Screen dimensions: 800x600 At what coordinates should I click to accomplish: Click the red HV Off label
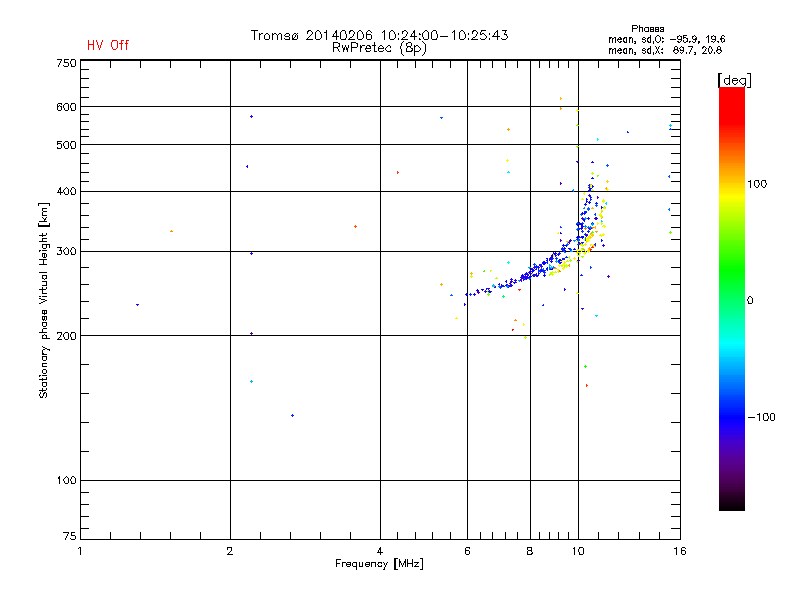108,45
